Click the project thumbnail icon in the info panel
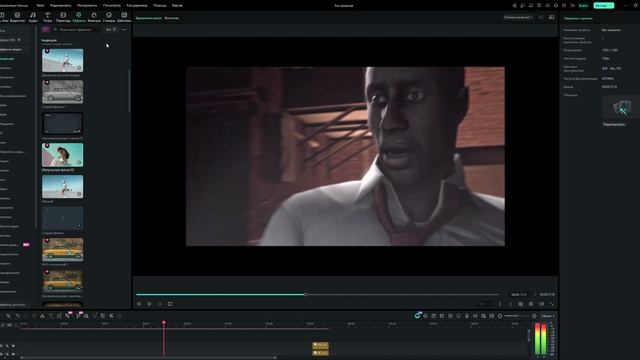 coord(621,108)
